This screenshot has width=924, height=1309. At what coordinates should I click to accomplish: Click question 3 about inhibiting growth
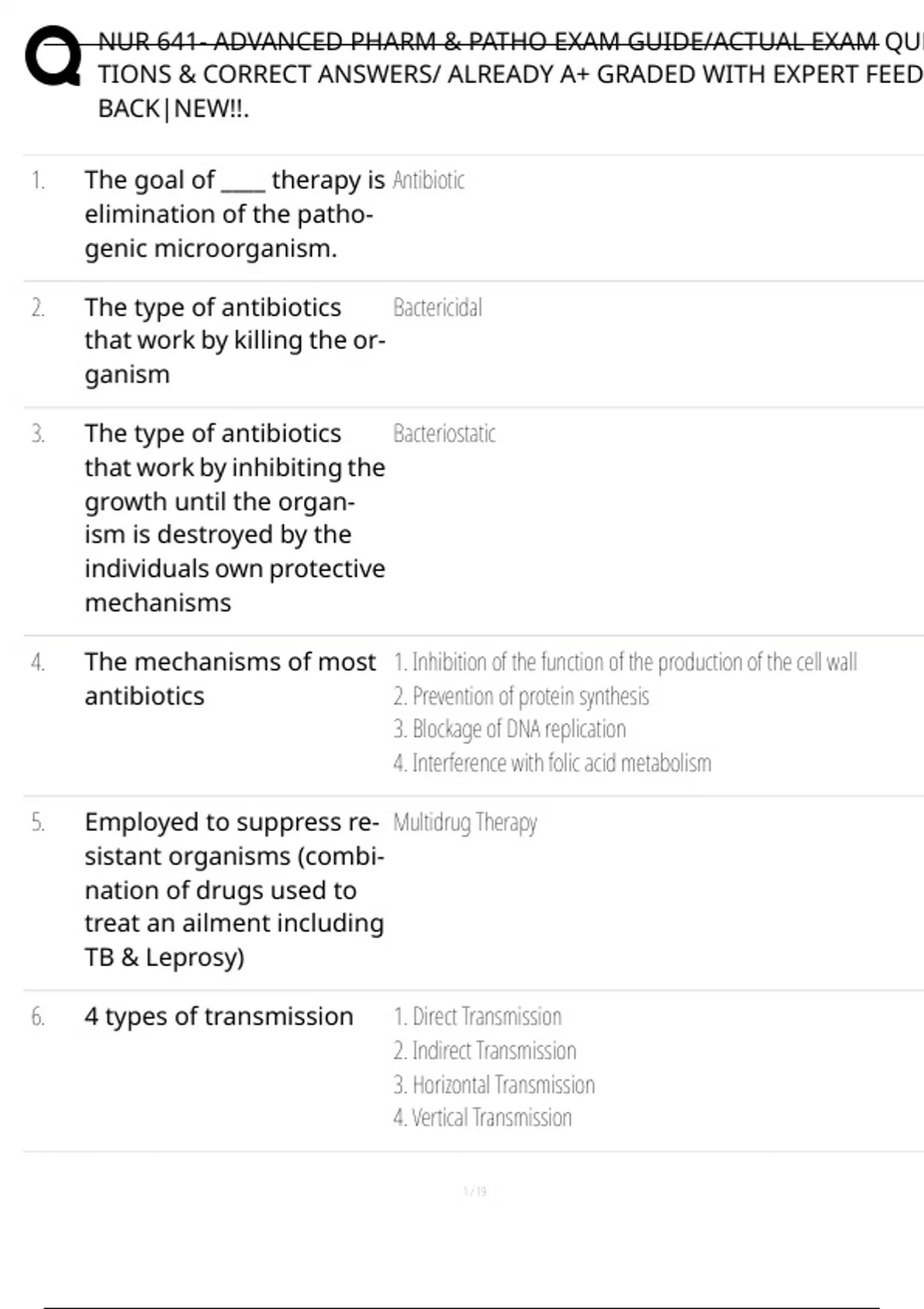pyautogui.click(x=234, y=517)
